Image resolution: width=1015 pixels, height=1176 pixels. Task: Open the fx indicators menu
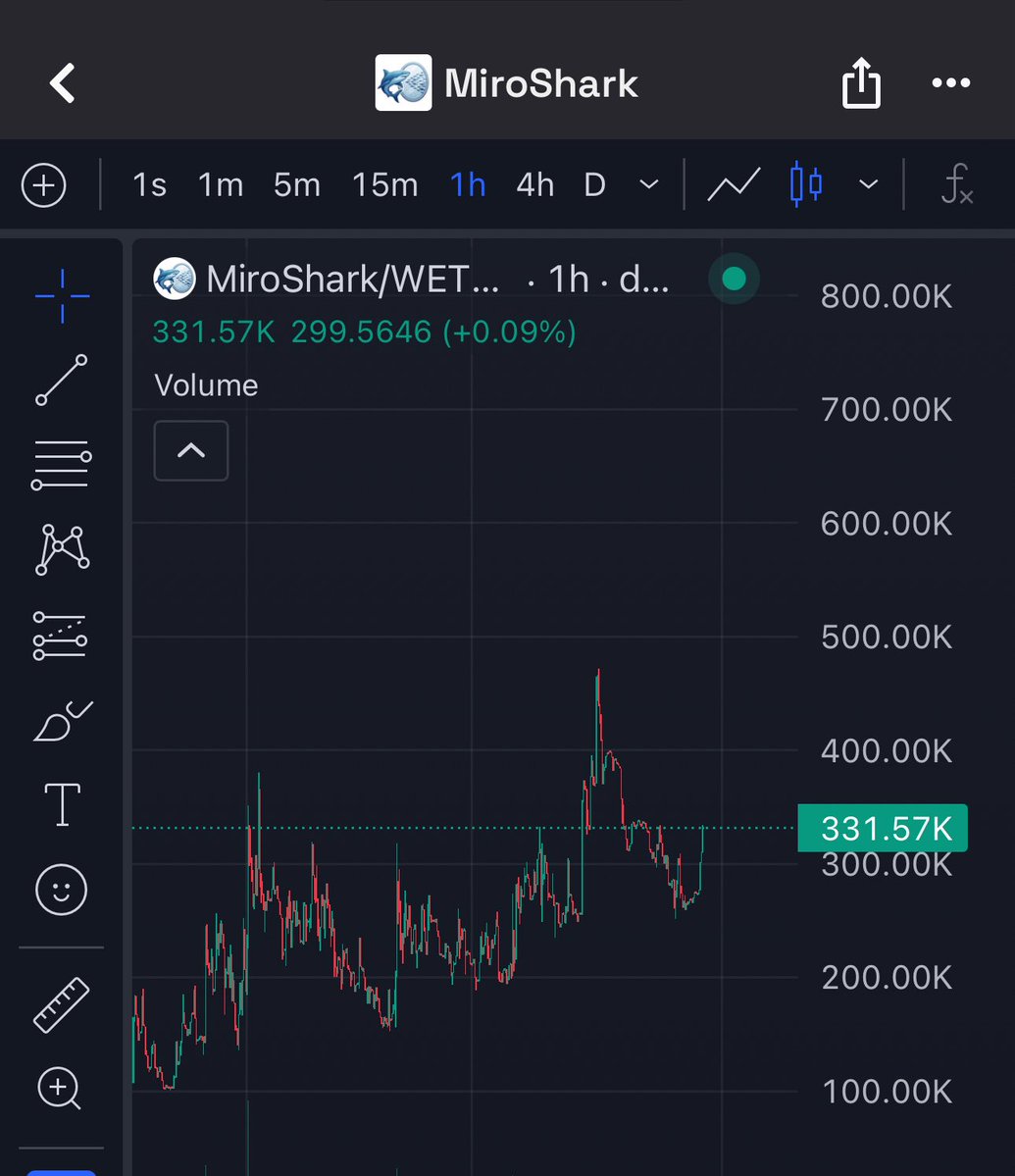point(956,184)
